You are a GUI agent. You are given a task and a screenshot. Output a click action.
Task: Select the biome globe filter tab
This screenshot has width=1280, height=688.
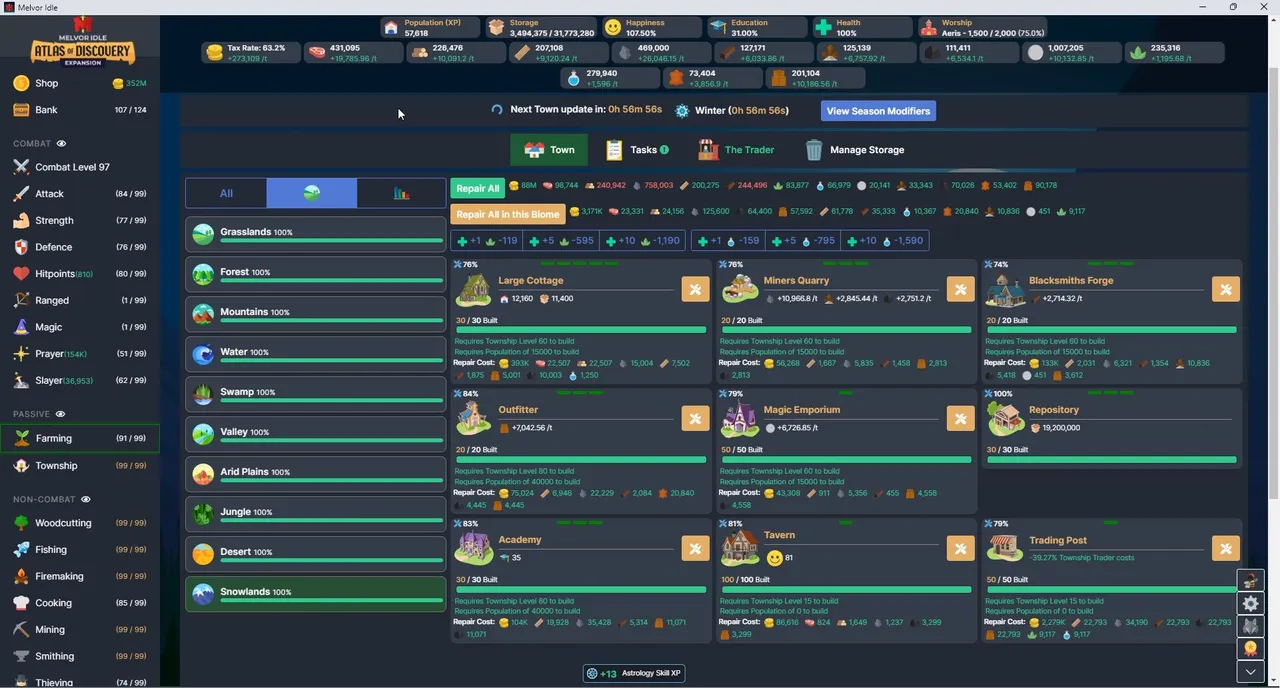(312, 193)
